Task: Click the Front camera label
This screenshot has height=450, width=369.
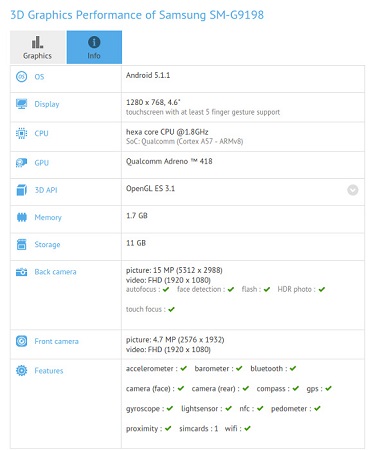Action: (57, 341)
